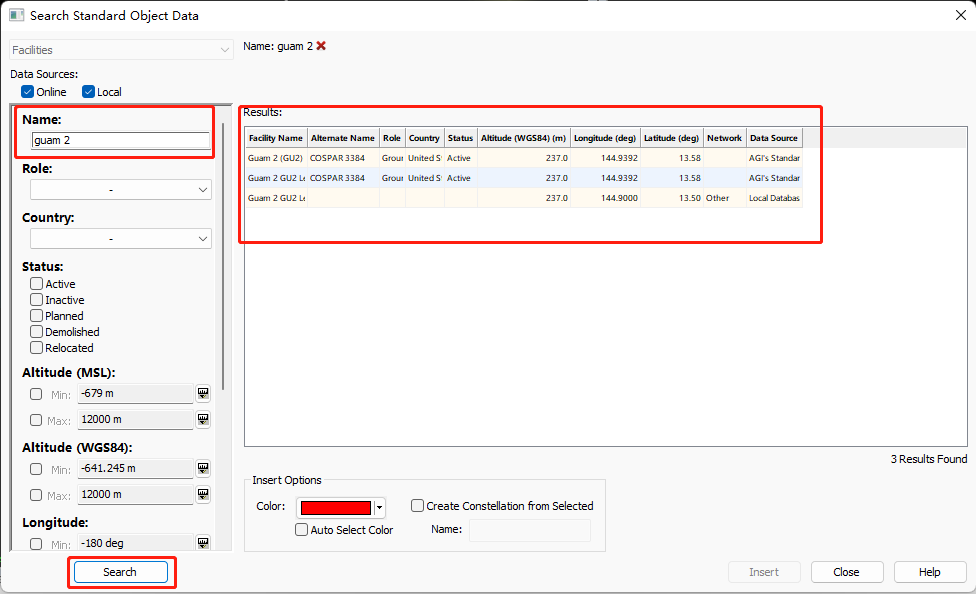The width and height of the screenshot is (976, 594).
Task: Remove the 'Name: guam 2' filter via red X
Action: (x=321, y=46)
